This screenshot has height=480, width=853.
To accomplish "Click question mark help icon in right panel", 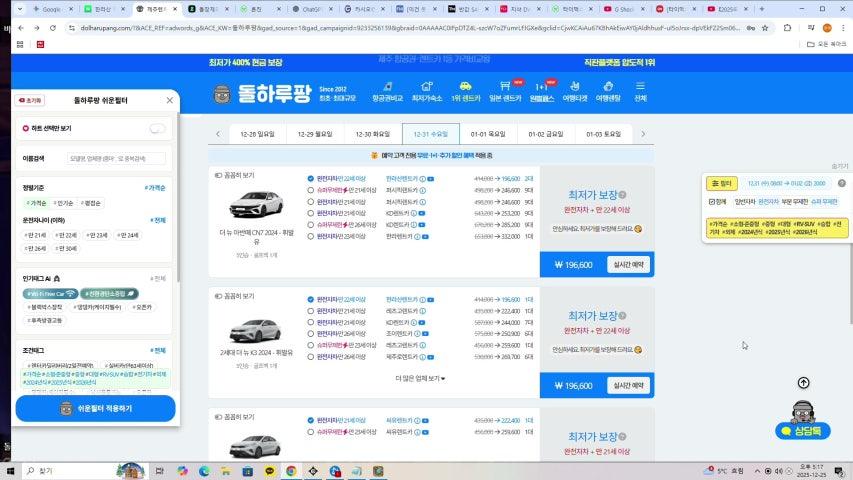I will [x=842, y=183].
